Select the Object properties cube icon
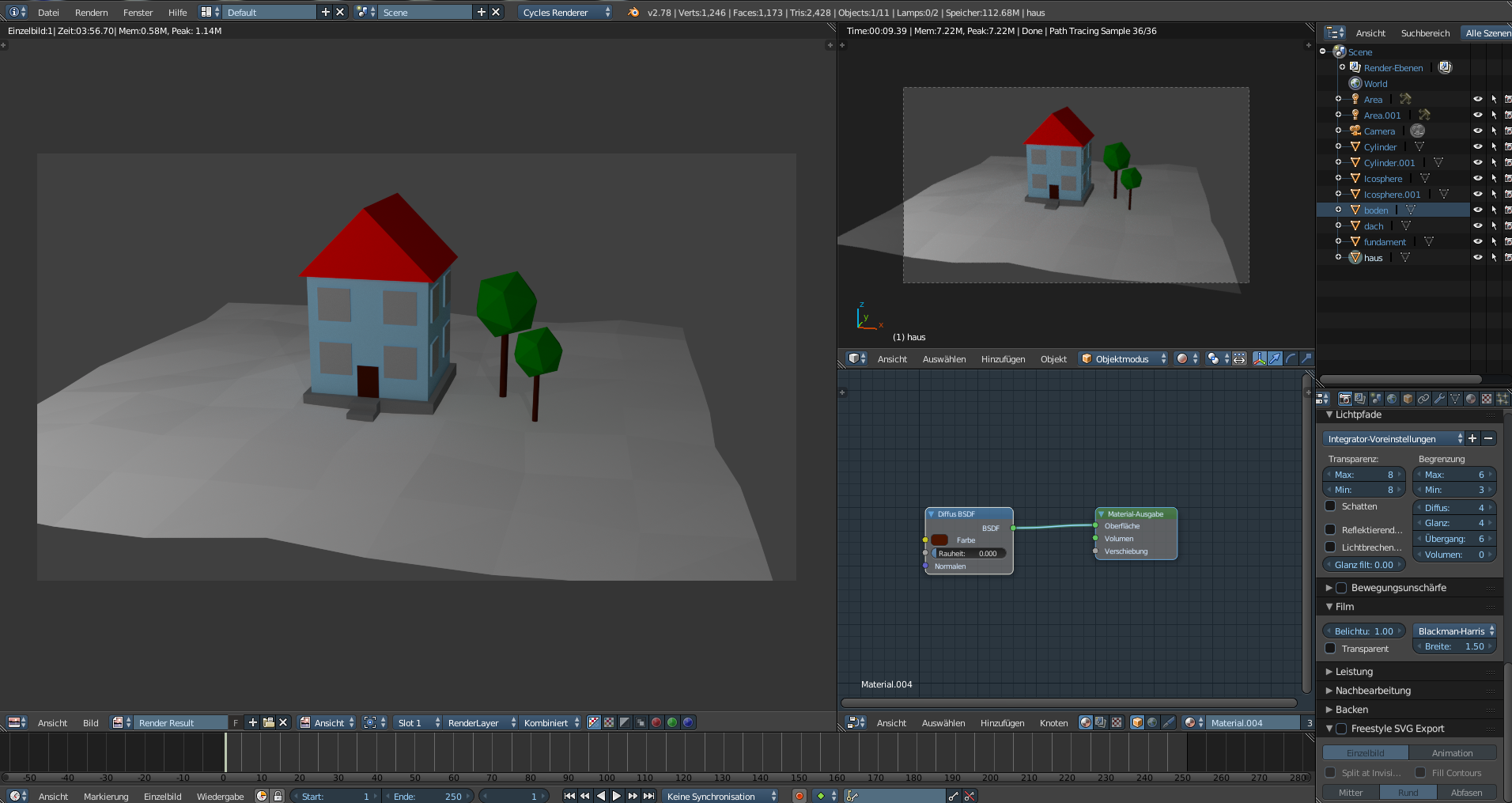 (1408, 399)
